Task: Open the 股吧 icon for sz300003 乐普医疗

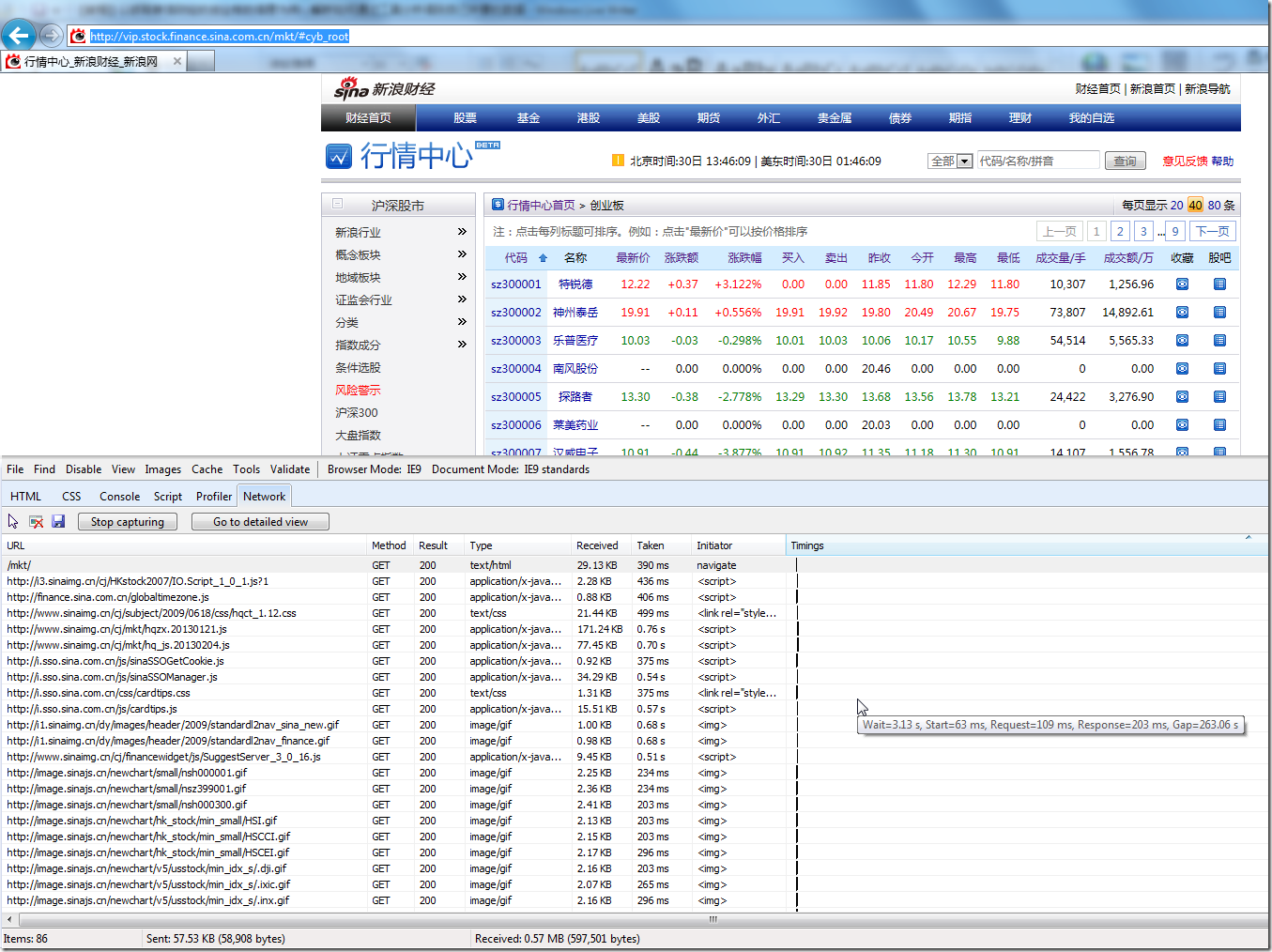Action: pos(1219,340)
